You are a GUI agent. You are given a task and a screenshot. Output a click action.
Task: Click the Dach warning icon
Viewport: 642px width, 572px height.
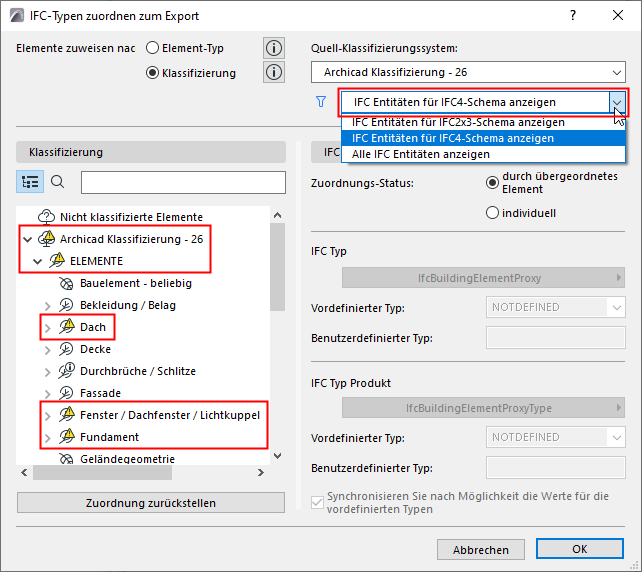[67, 326]
